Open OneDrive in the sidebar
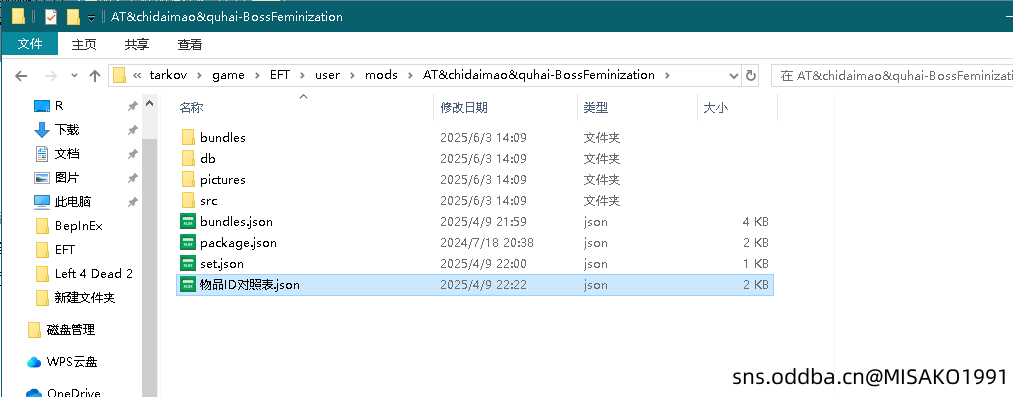The height and width of the screenshot is (397, 1013). [x=74, y=392]
